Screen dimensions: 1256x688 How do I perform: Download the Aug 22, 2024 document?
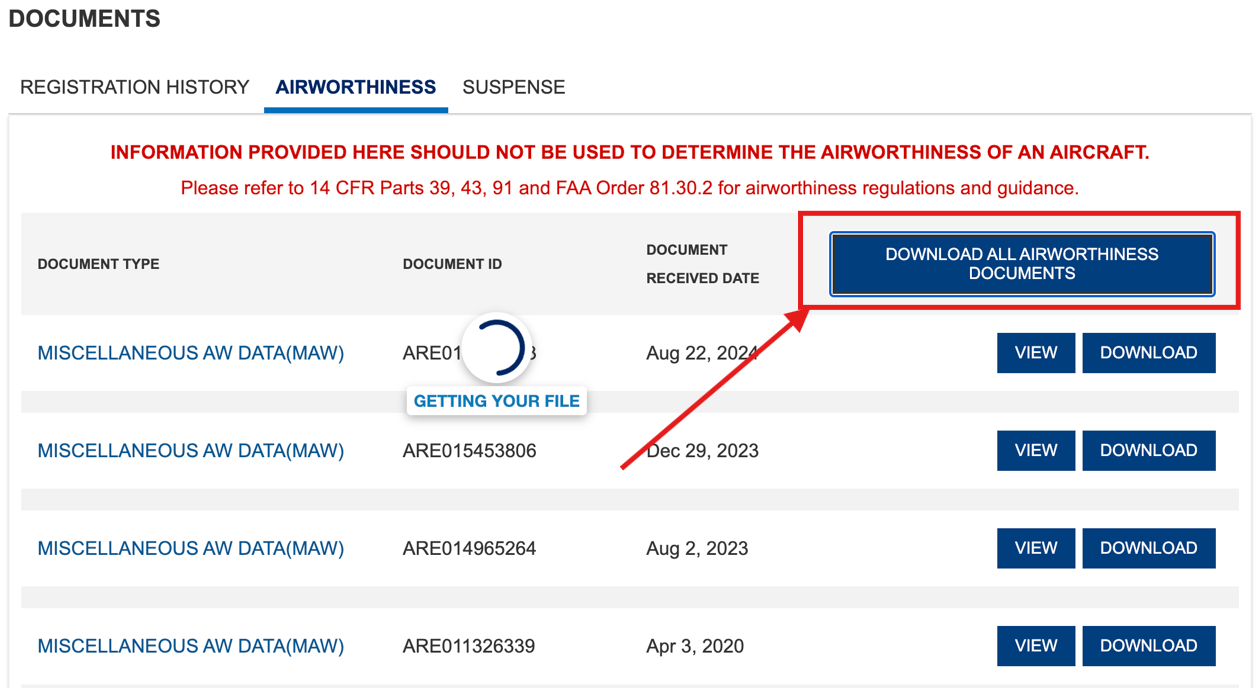[x=1148, y=353]
